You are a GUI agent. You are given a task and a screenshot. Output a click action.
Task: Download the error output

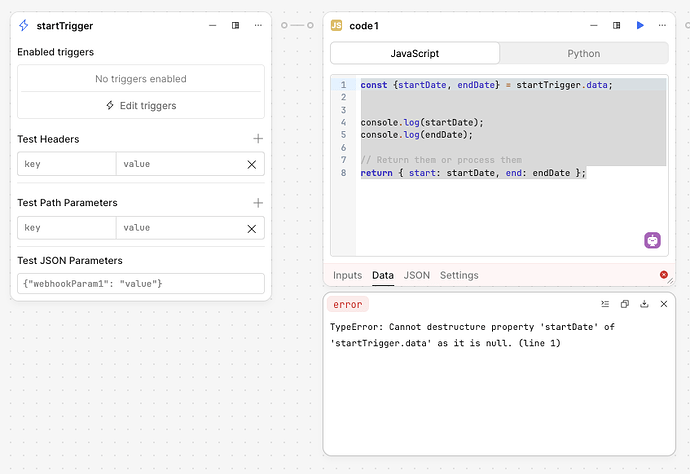(644, 304)
